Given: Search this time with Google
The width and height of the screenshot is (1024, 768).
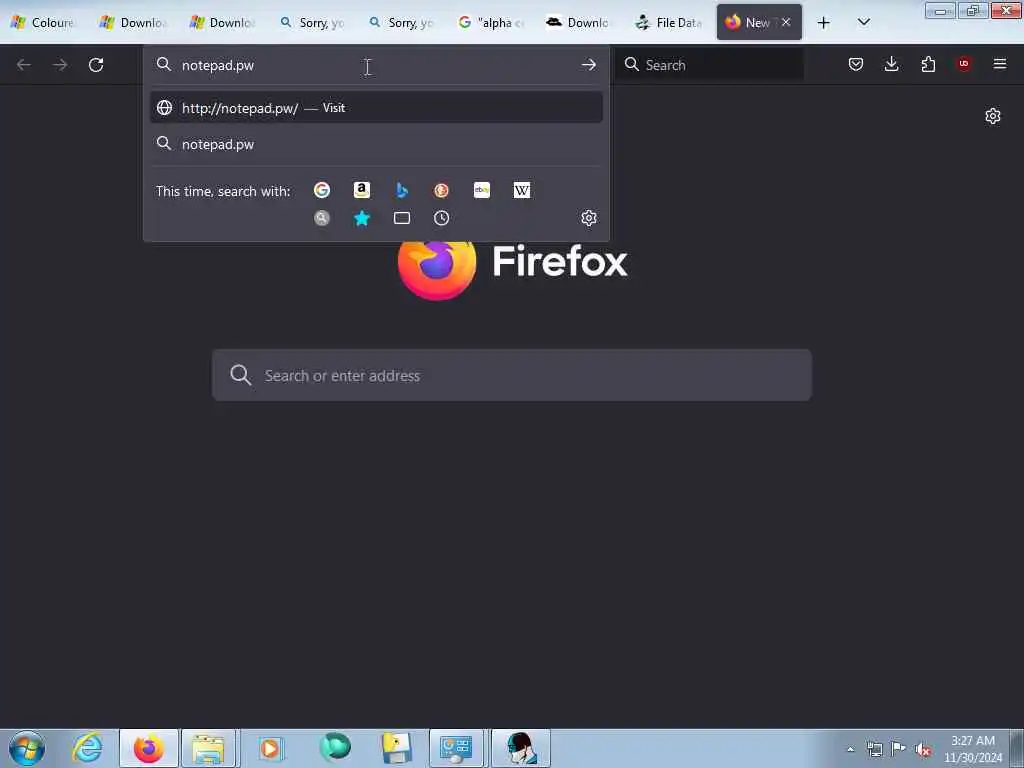Looking at the screenshot, I should click(x=321, y=190).
